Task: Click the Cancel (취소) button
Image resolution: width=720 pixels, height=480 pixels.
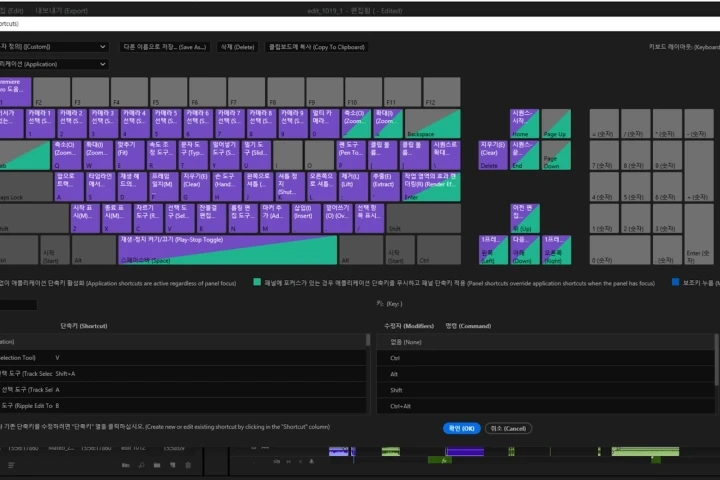Action: [x=508, y=429]
